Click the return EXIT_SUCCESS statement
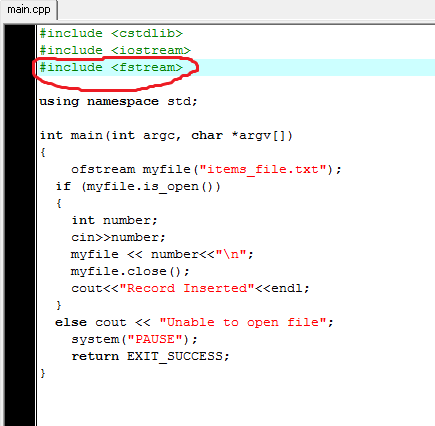 [150, 357]
